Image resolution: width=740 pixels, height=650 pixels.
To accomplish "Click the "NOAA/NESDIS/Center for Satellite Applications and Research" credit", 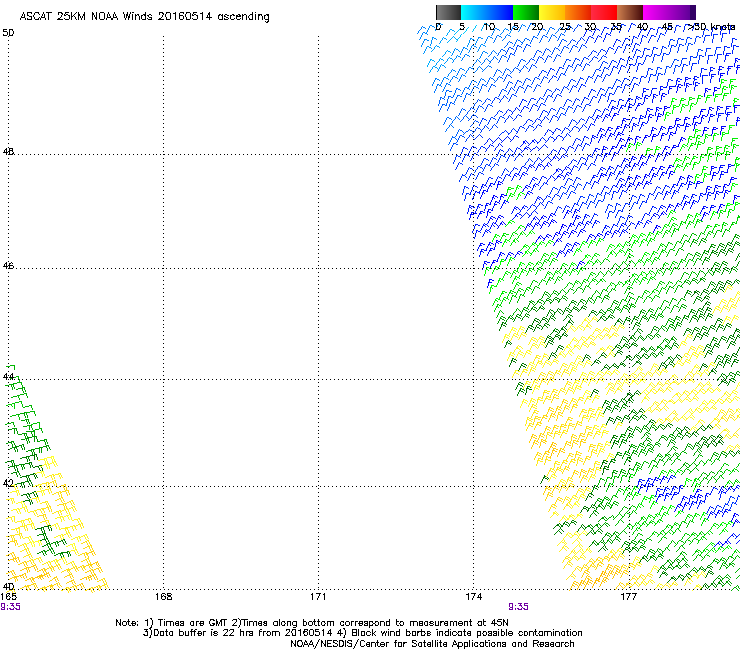I will (432, 644).
